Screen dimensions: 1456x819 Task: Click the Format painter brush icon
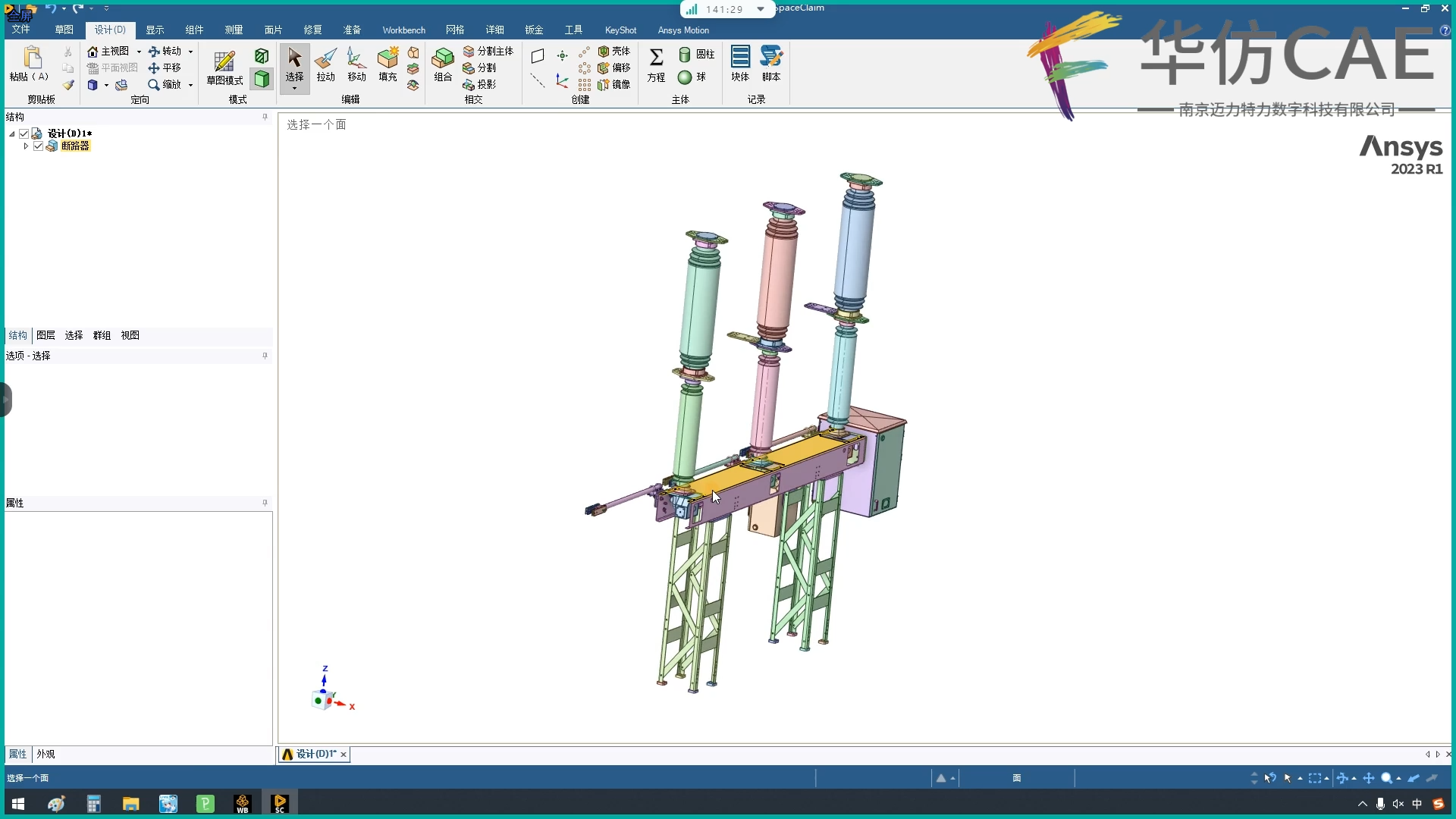point(68,85)
